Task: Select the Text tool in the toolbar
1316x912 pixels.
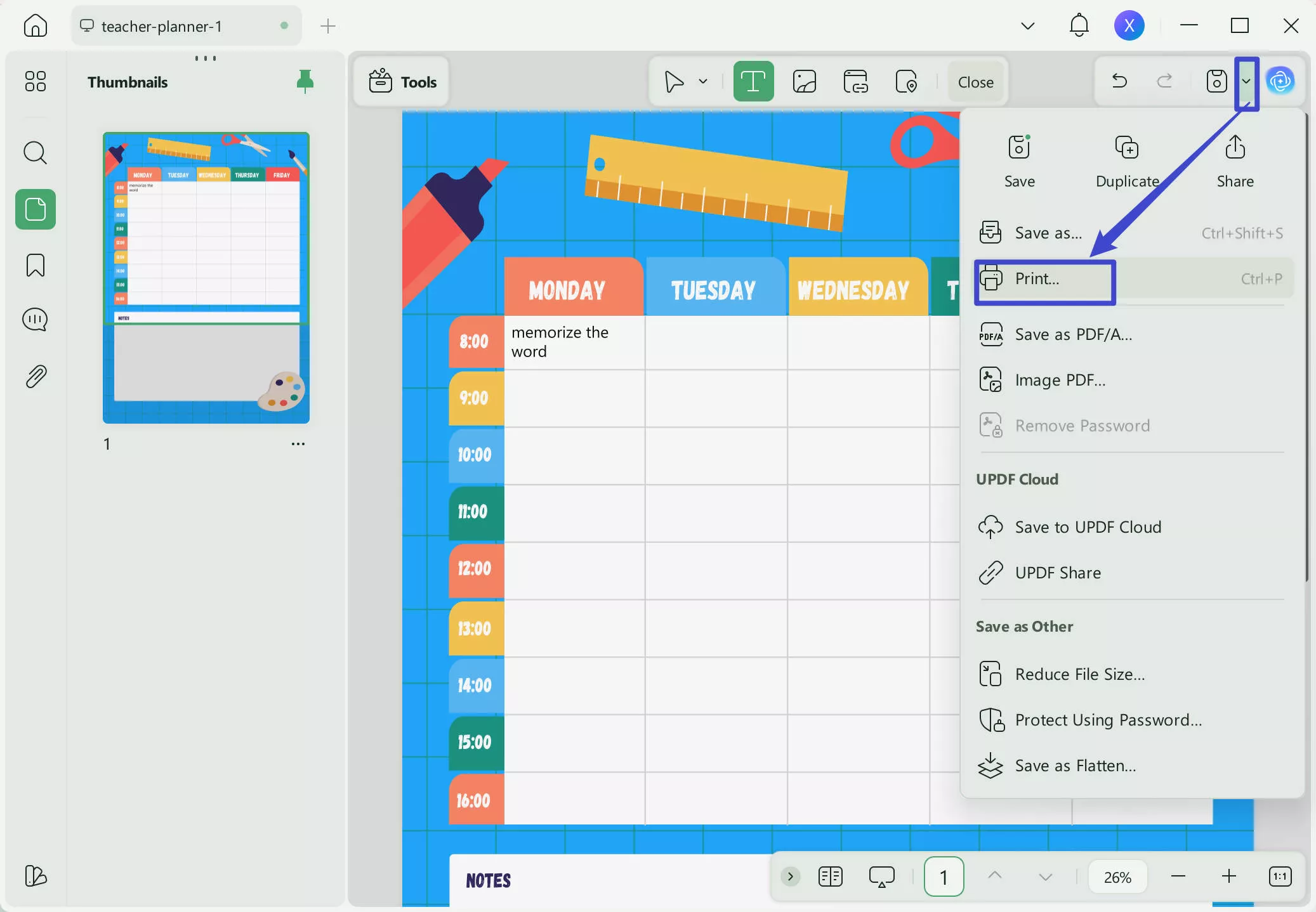Action: [752, 81]
